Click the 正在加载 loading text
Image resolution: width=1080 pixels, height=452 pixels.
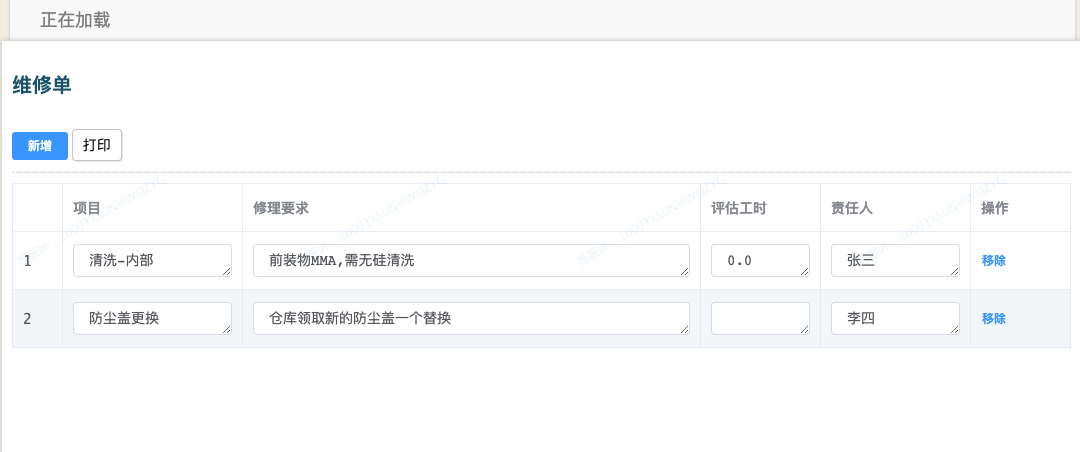click(75, 20)
